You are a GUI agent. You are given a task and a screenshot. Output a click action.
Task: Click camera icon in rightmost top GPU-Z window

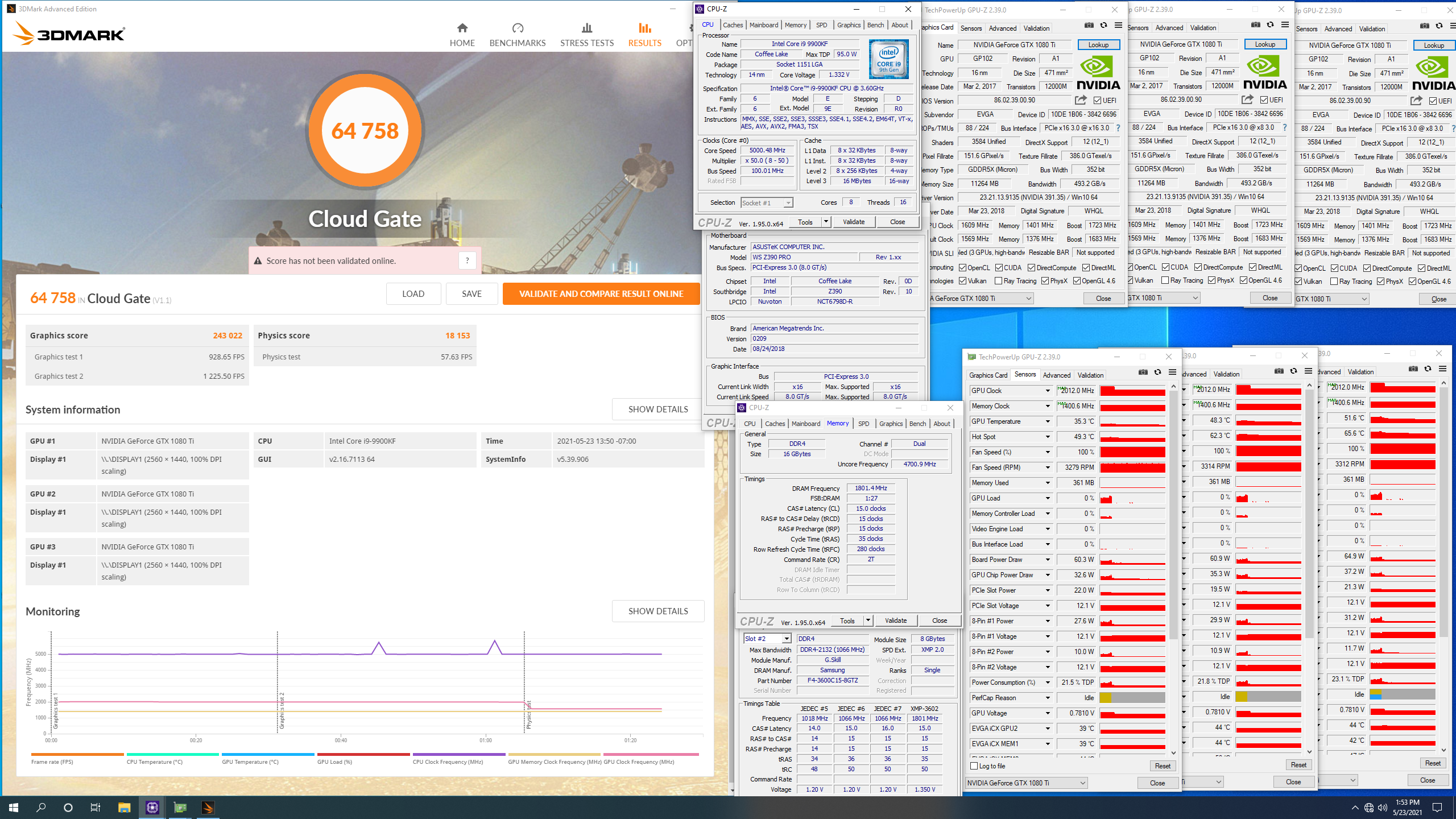(1424, 26)
